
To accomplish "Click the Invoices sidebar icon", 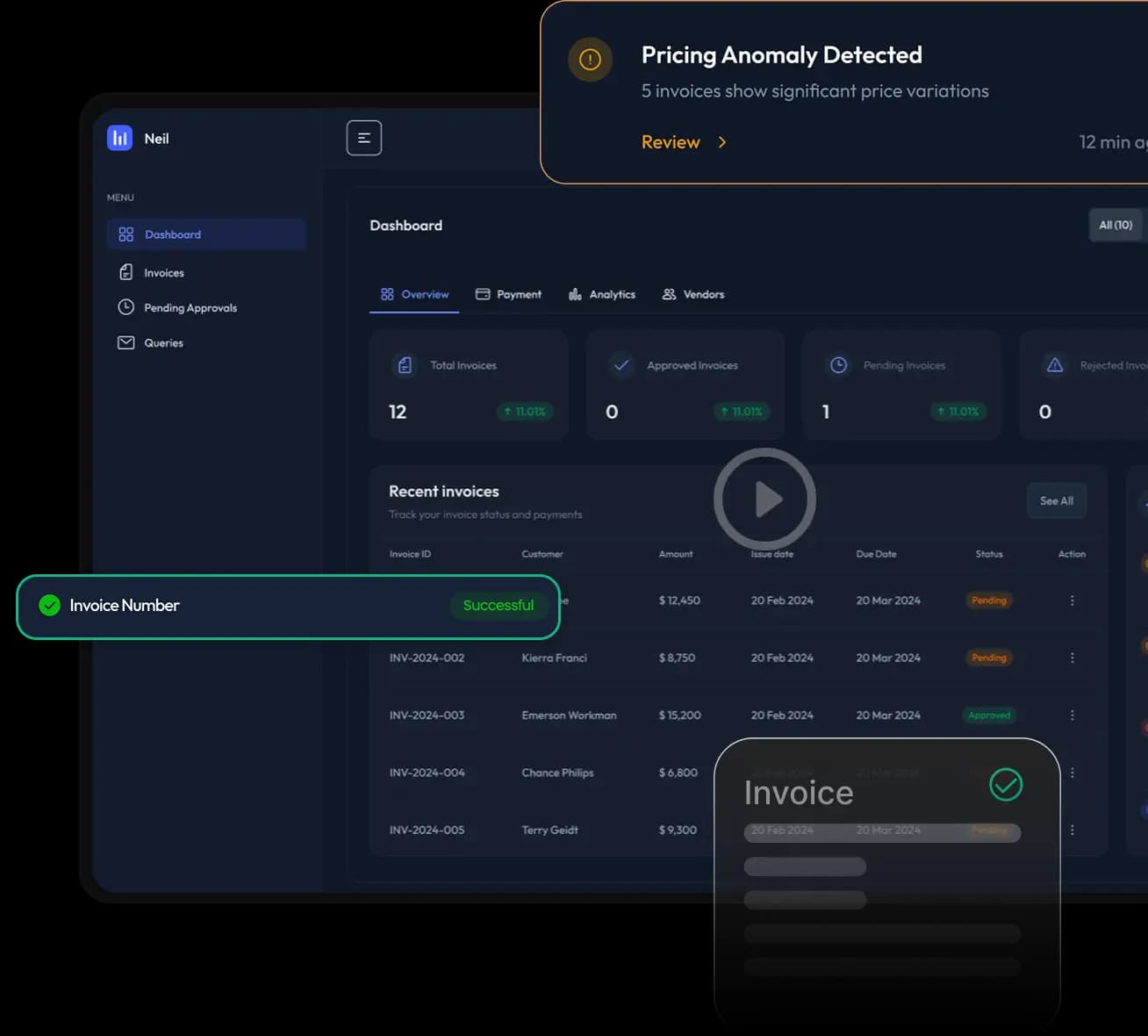I will tap(126, 272).
